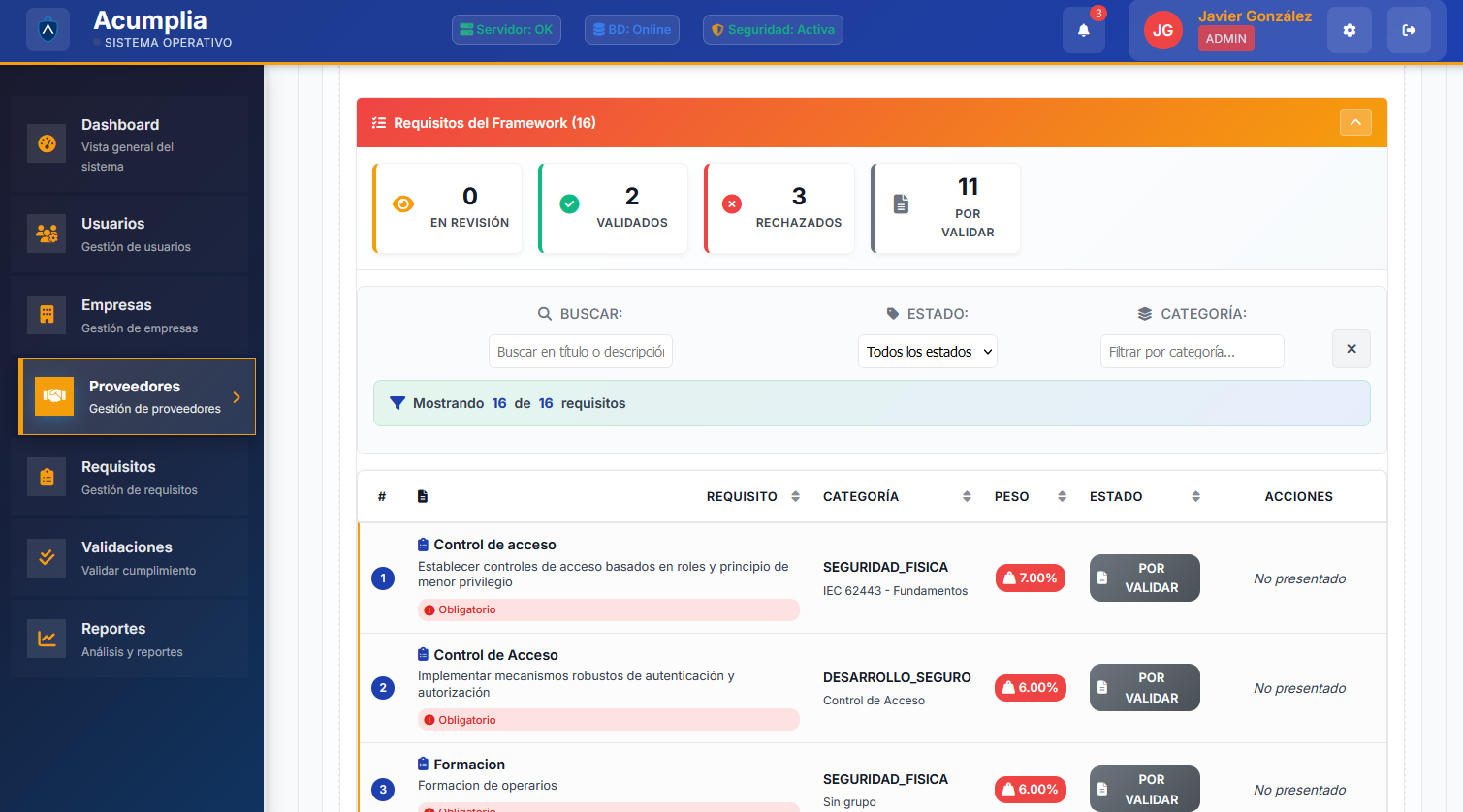The image size is (1463, 812).
Task: Open Requisitos via its sidebar icon
Action: pos(47,476)
